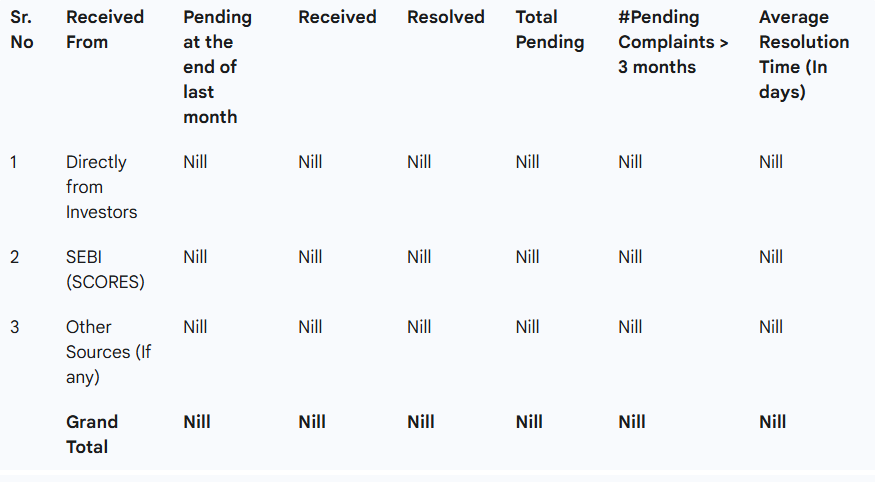Click the "Sr. No" column header

click(21, 30)
